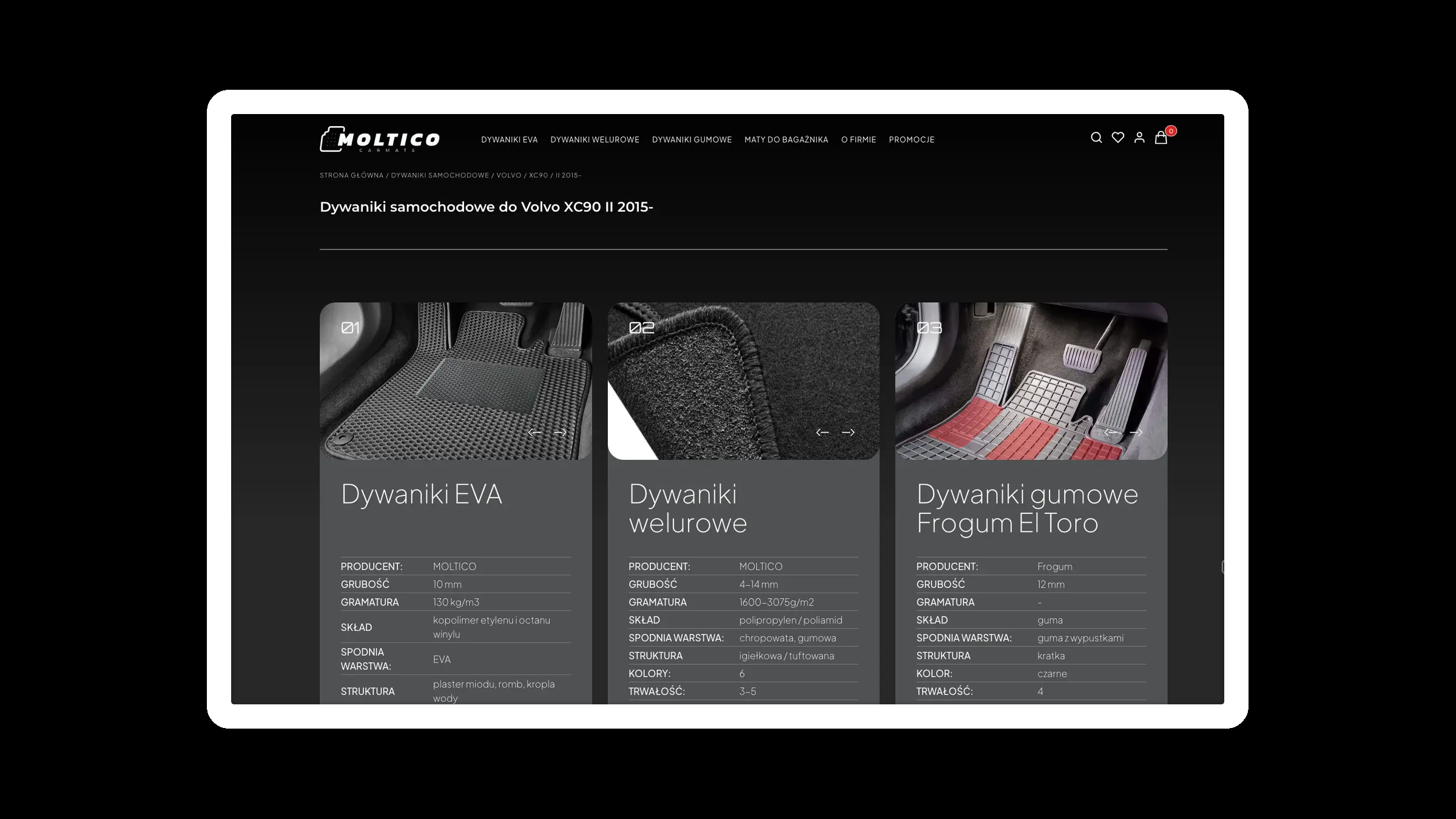Image resolution: width=1456 pixels, height=819 pixels.
Task: Open the Dywaniki EVA menu item
Action: click(x=509, y=140)
